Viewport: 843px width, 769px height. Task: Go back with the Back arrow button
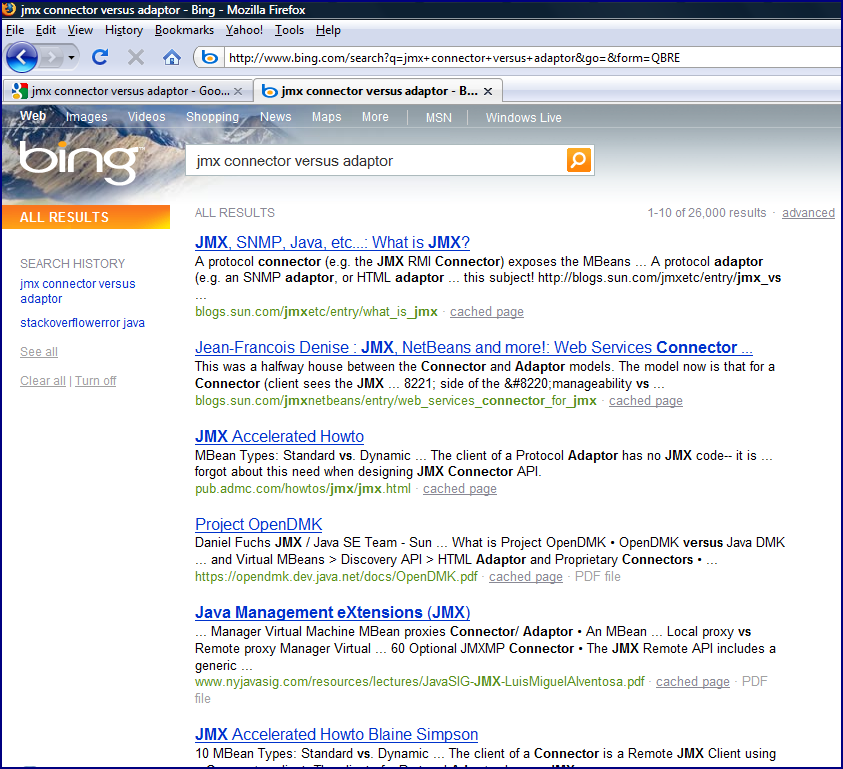point(22,57)
